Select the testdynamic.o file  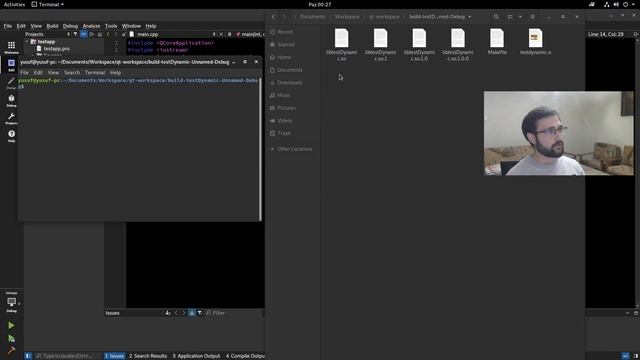tap(536, 42)
